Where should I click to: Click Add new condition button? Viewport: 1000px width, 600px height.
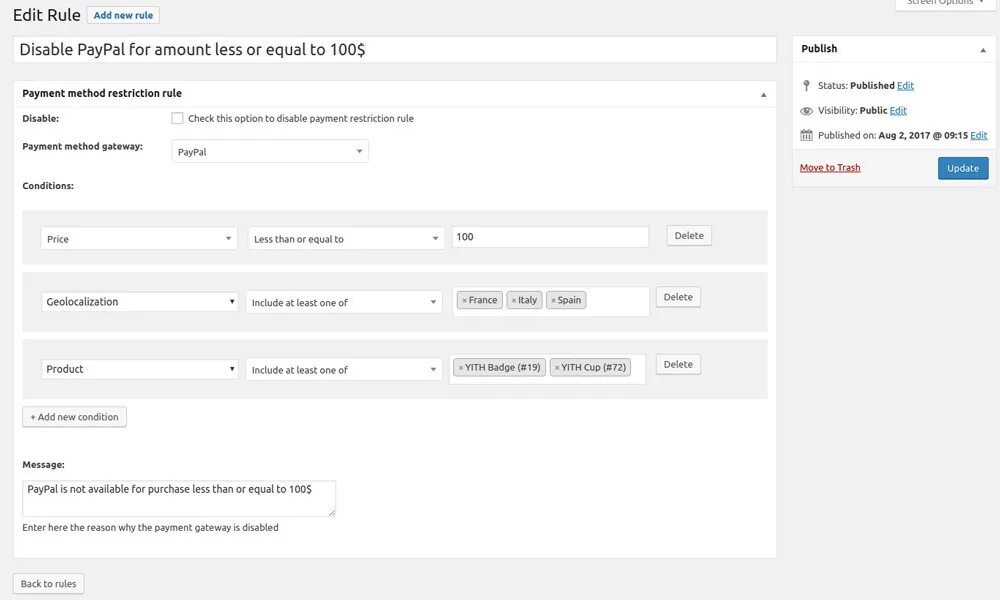click(x=74, y=417)
